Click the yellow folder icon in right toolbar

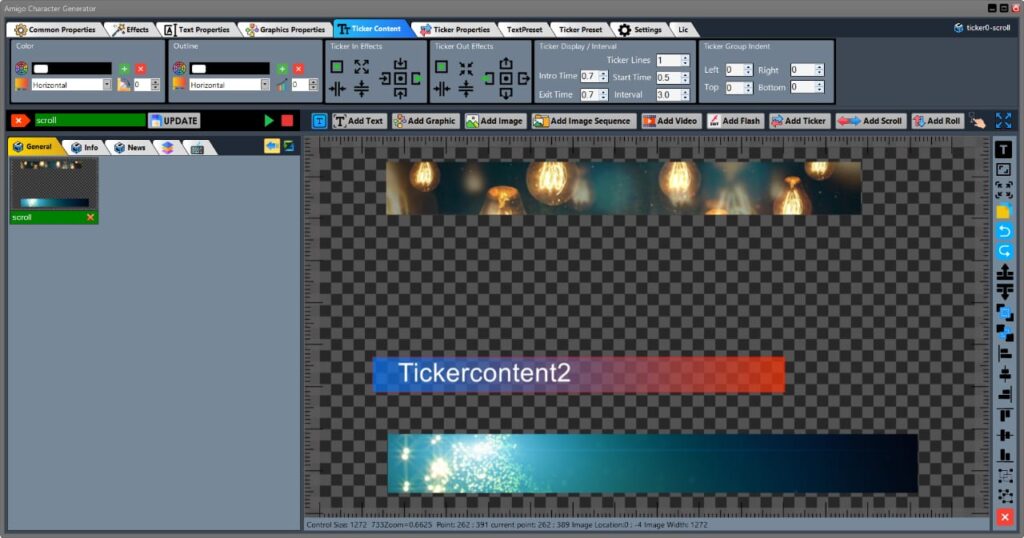click(x=1004, y=211)
